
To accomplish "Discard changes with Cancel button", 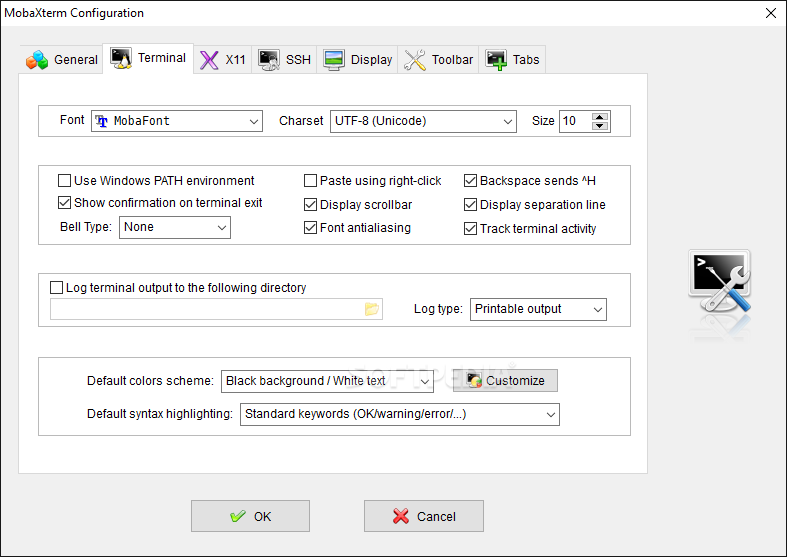I will [x=424, y=516].
